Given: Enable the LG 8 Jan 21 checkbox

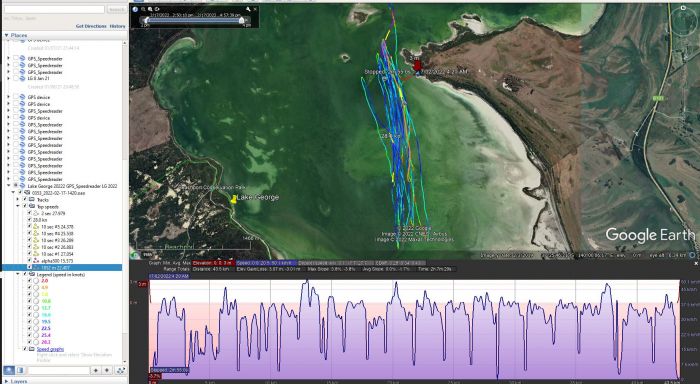Looking at the screenshot, I should (x=16, y=78).
